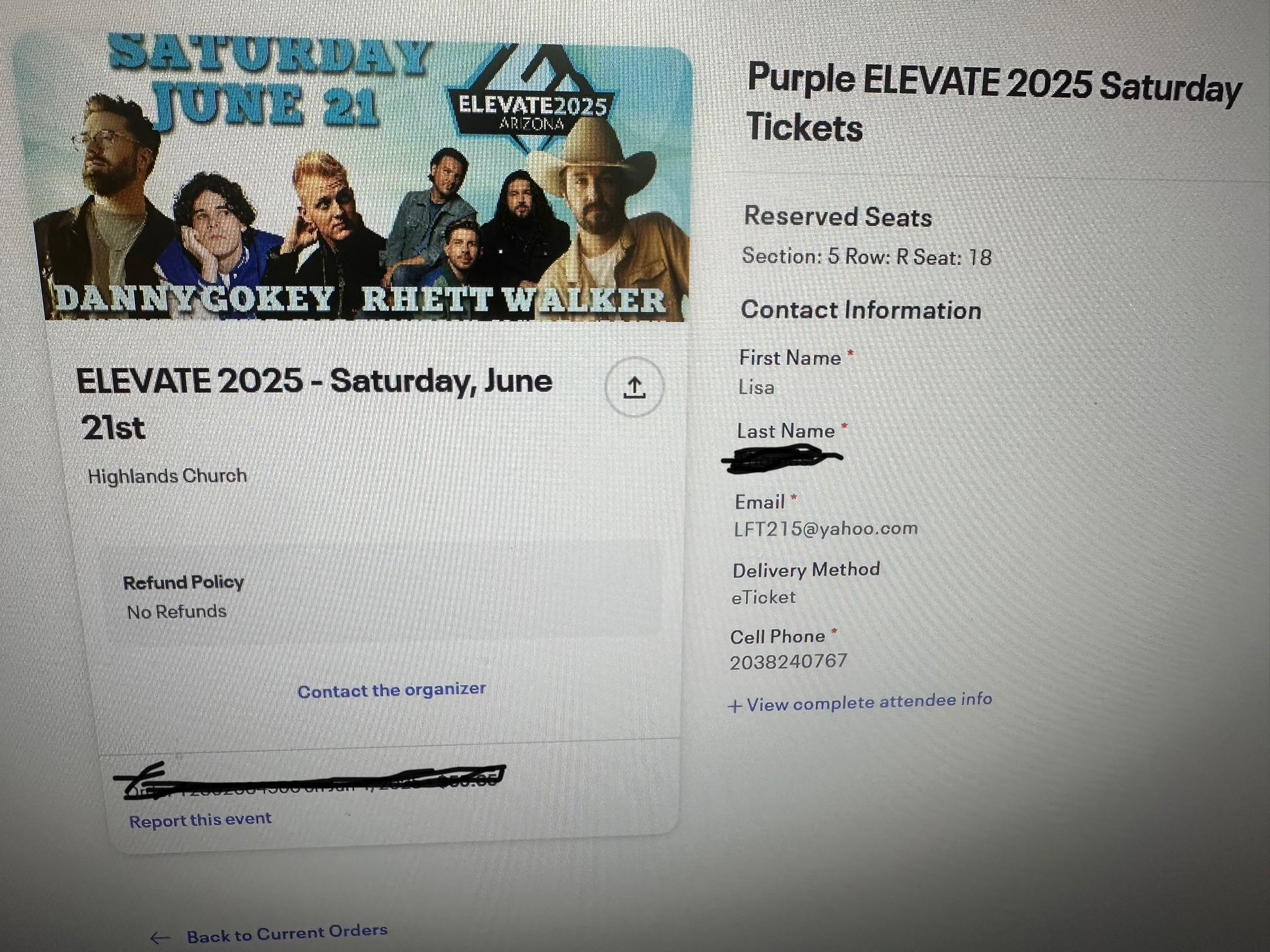
Task: Click the Report this event link
Action: point(200,820)
